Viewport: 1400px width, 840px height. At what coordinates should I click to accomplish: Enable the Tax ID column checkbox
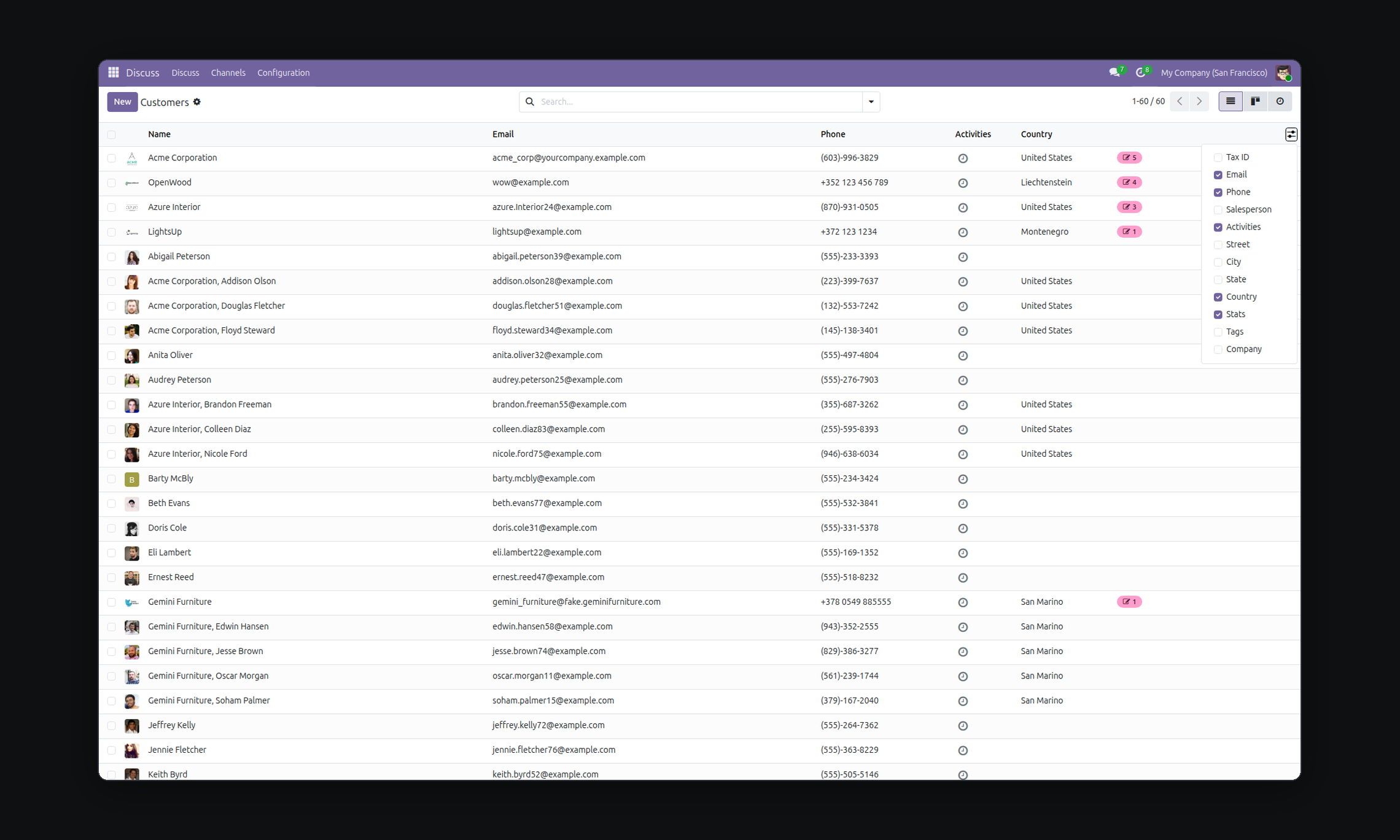1218,158
